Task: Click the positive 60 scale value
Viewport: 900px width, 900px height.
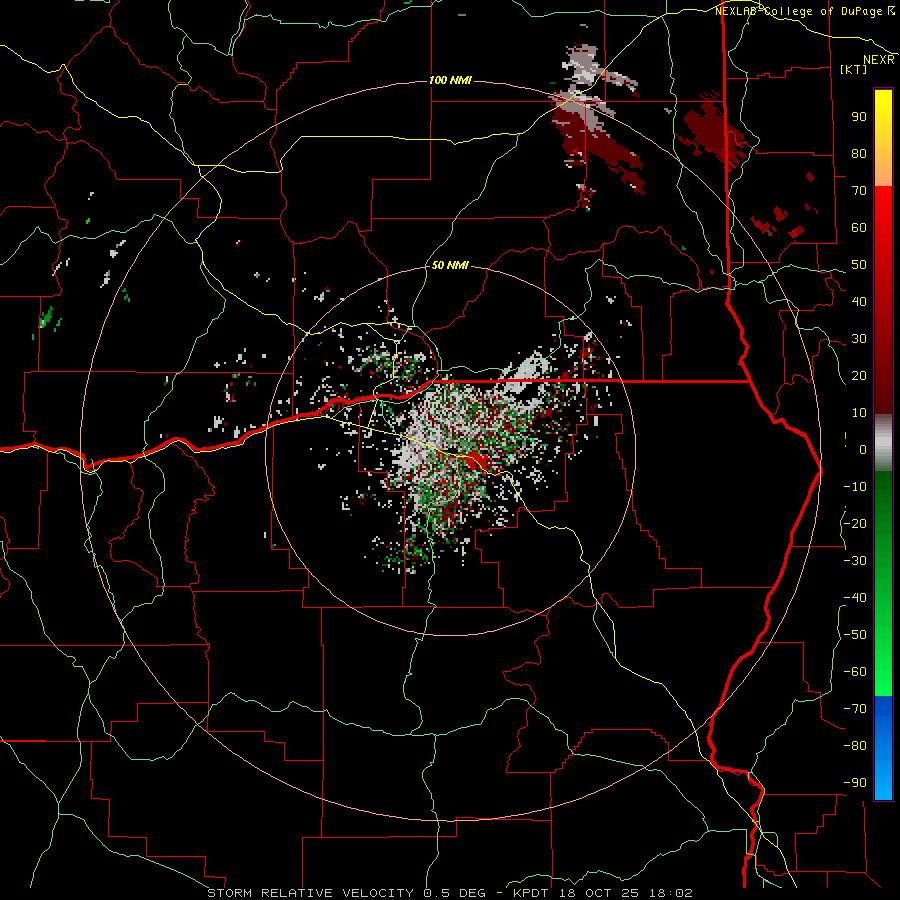Action: point(859,227)
